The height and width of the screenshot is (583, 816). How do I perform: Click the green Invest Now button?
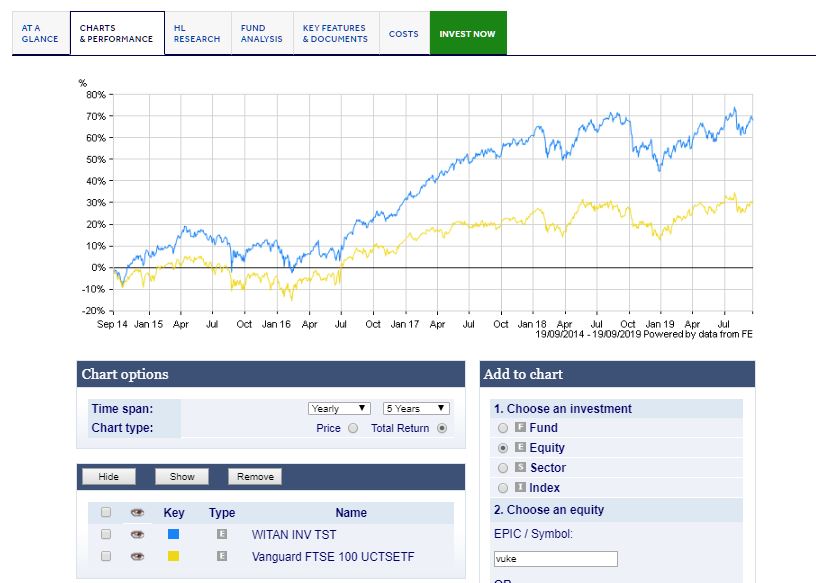(468, 33)
